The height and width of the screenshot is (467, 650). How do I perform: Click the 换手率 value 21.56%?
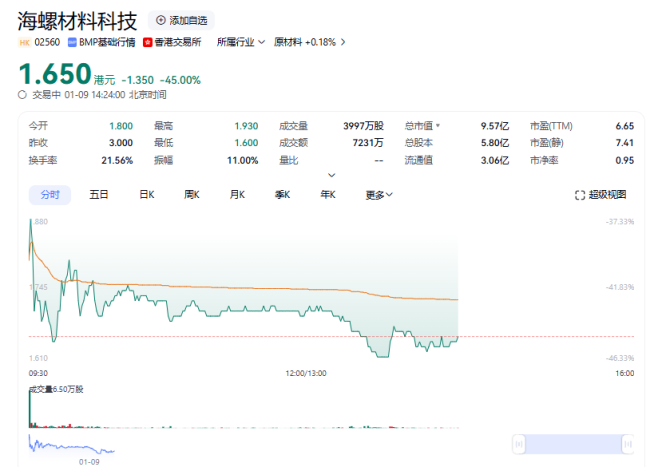[x=117, y=160]
